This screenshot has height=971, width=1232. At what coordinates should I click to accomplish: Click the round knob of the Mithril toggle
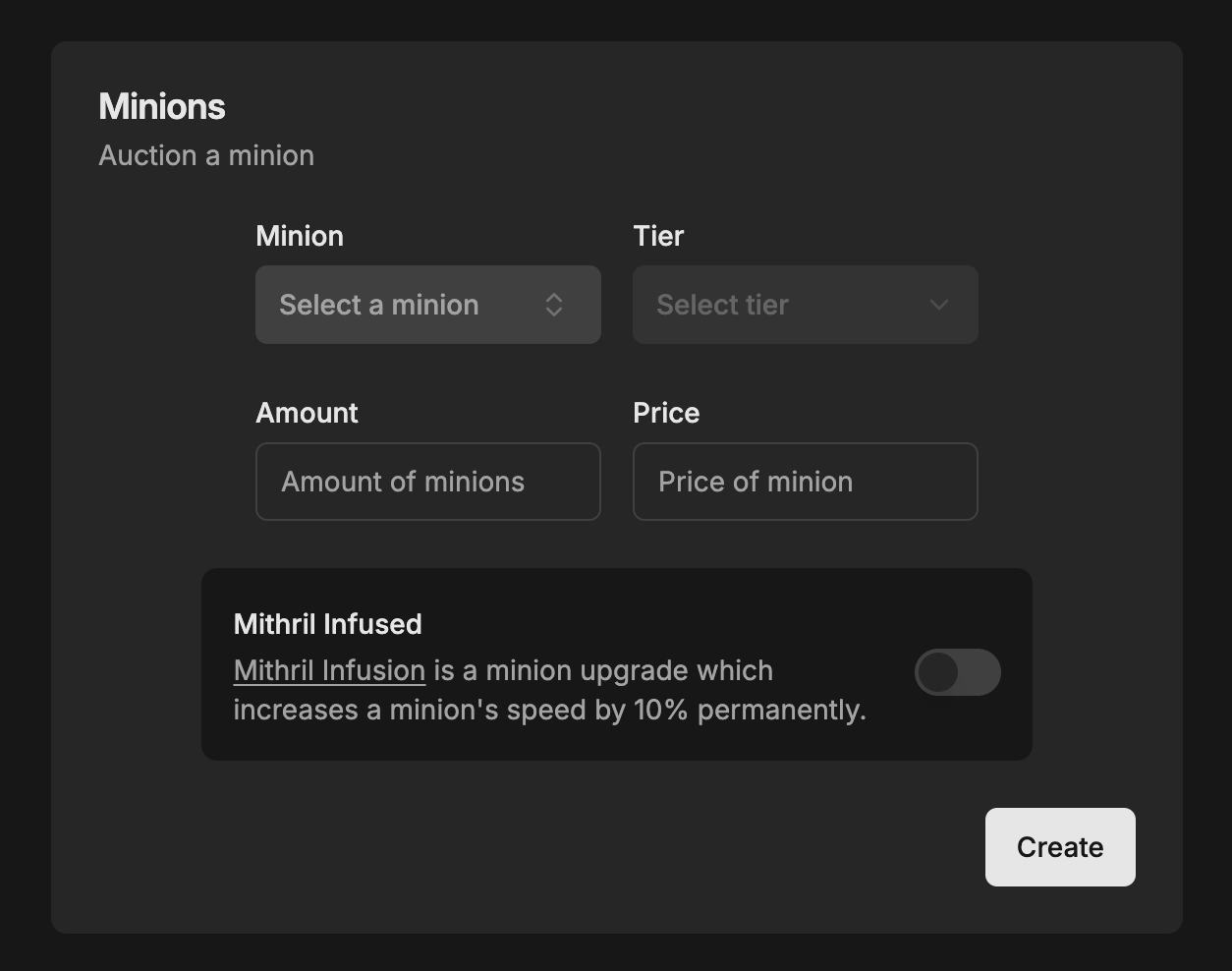click(x=938, y=673)
